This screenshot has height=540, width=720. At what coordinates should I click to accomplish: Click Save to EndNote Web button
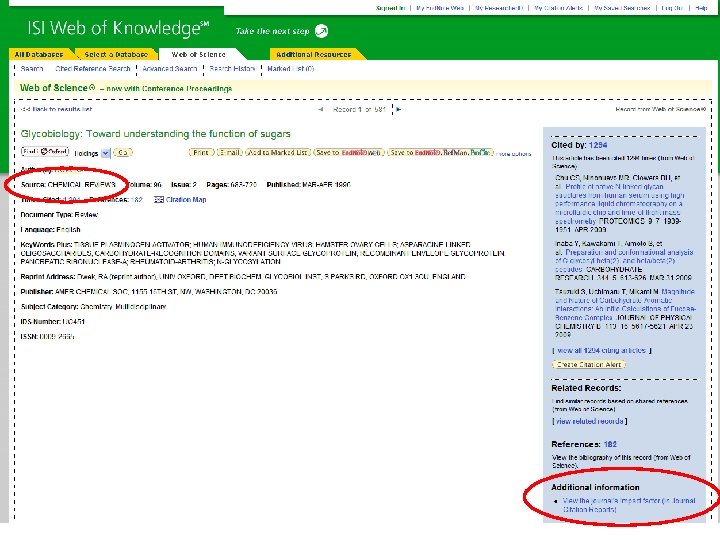349,152
